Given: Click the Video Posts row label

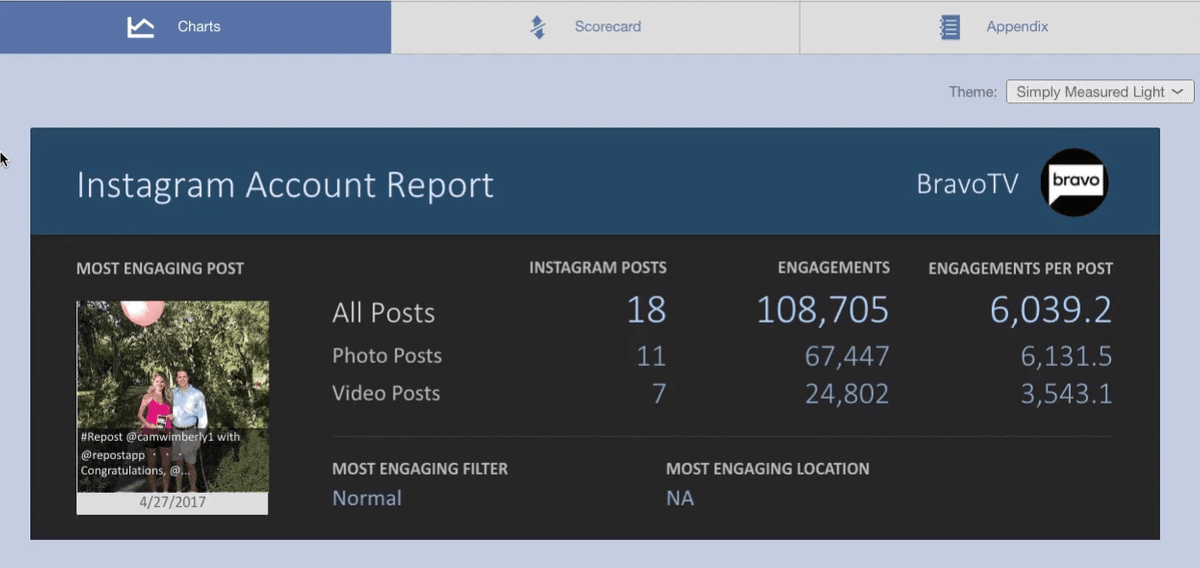Looking at the screenshot, I should pos(386,394).
